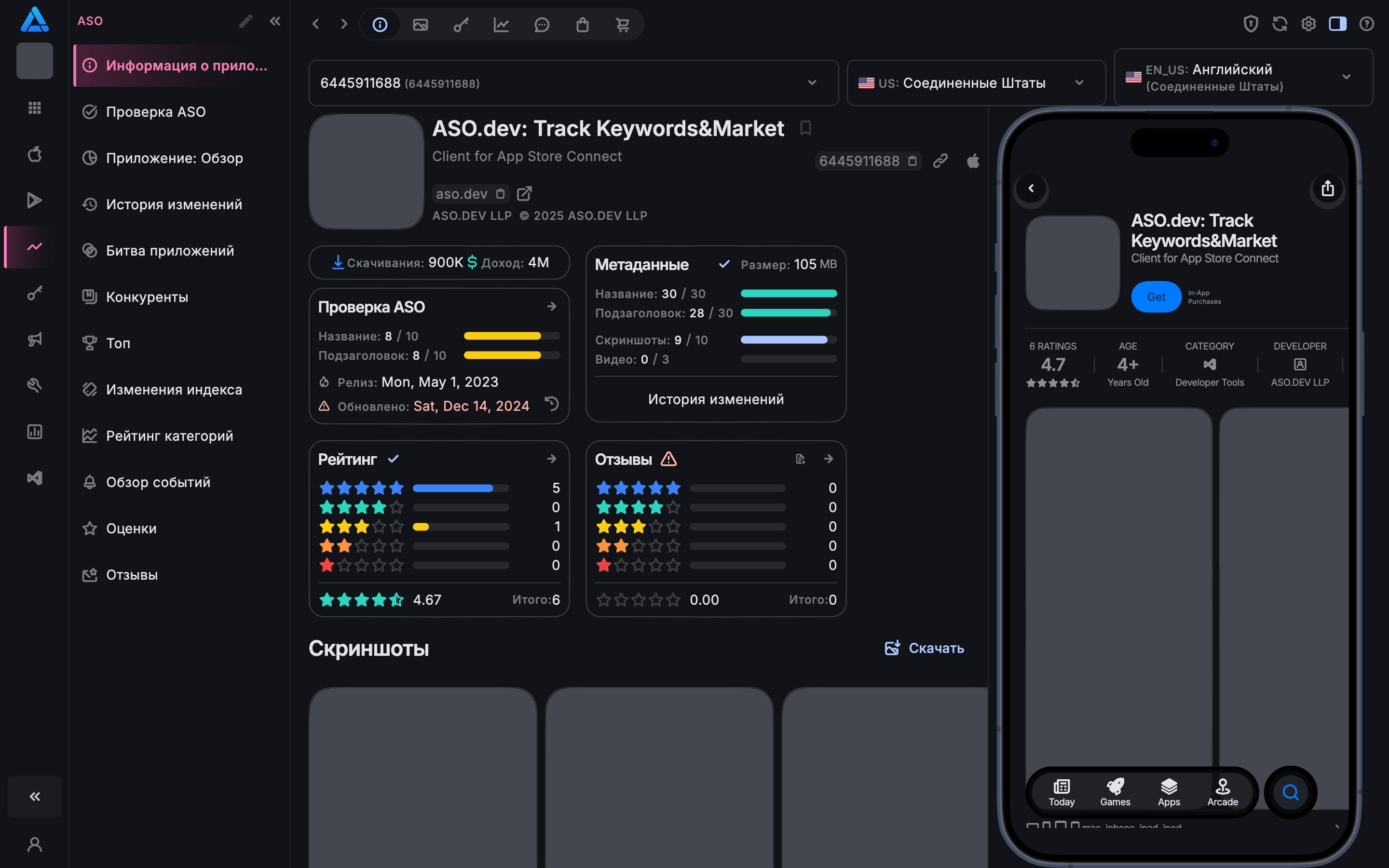Bookmark the app next to title
This screenshot has height=868, width=1389.
pyautogui.click(x=805, y=128)
